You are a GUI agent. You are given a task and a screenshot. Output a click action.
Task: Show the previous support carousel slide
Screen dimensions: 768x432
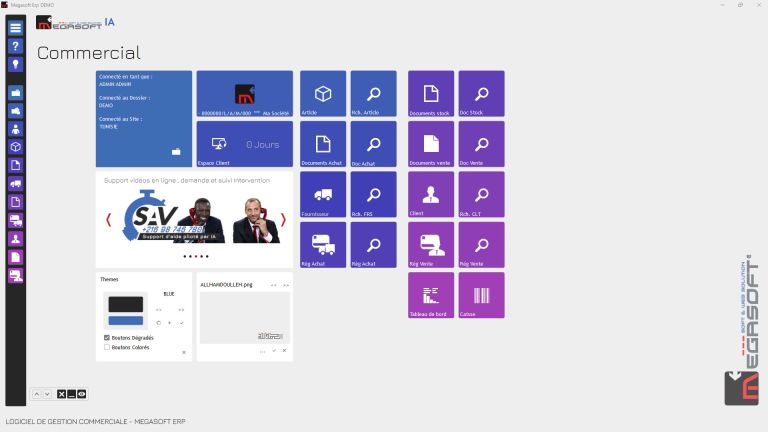pos(108,220)
